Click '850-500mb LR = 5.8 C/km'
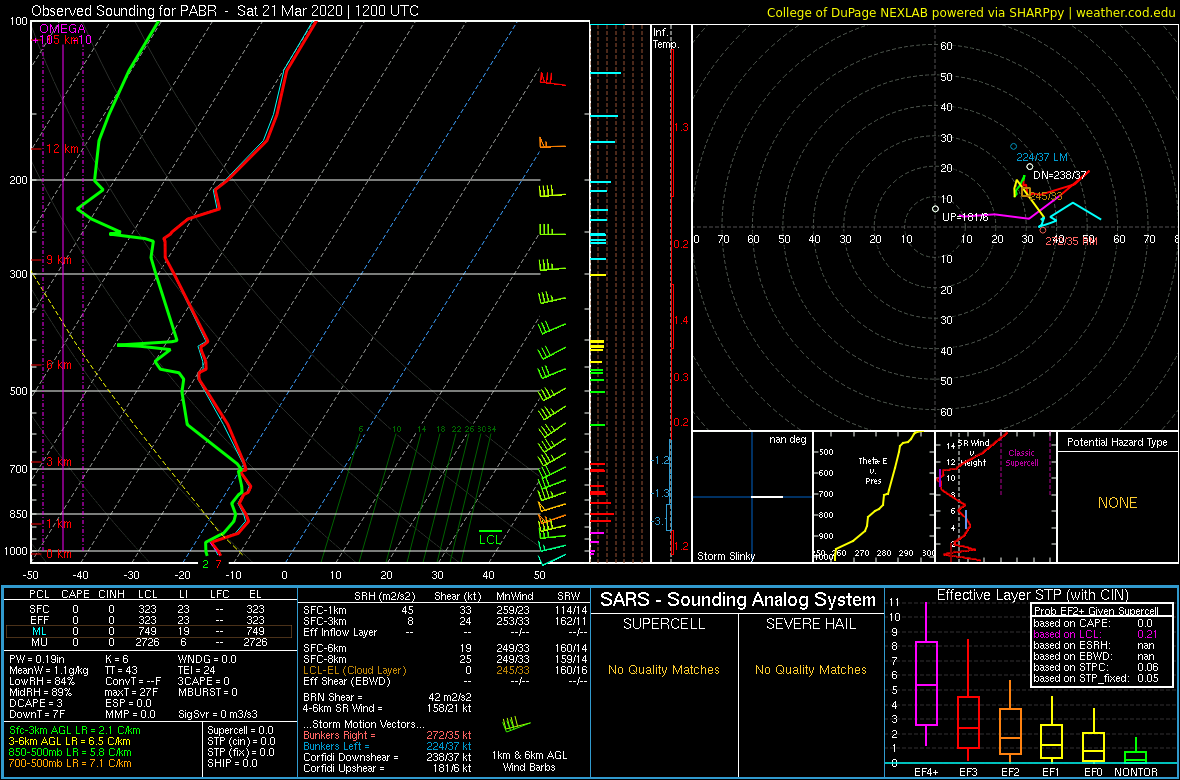This screenshot has width=1180, height=780. (70, 752)
